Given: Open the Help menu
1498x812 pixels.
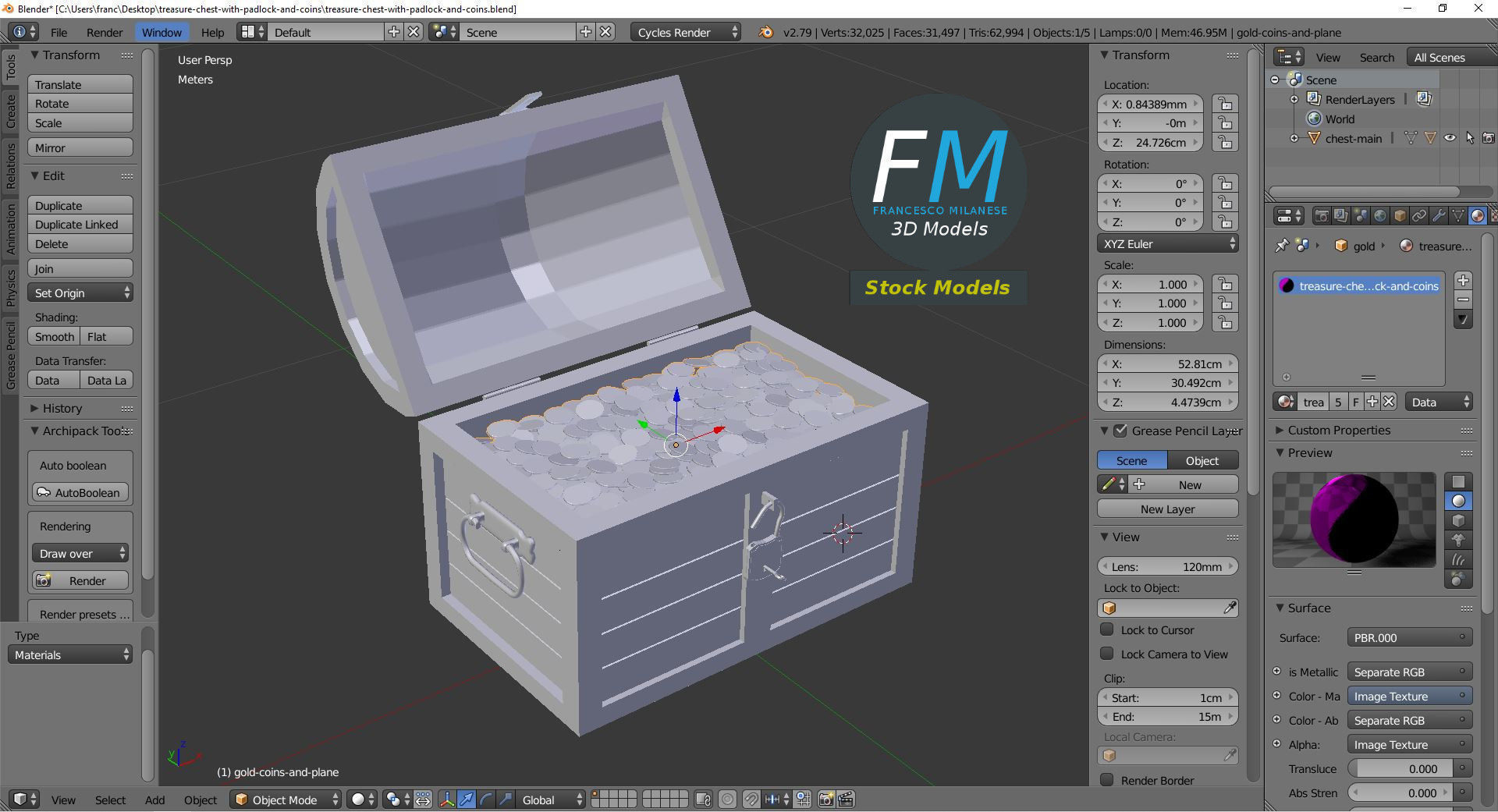Looking at the screenshot, I should 212,32.
